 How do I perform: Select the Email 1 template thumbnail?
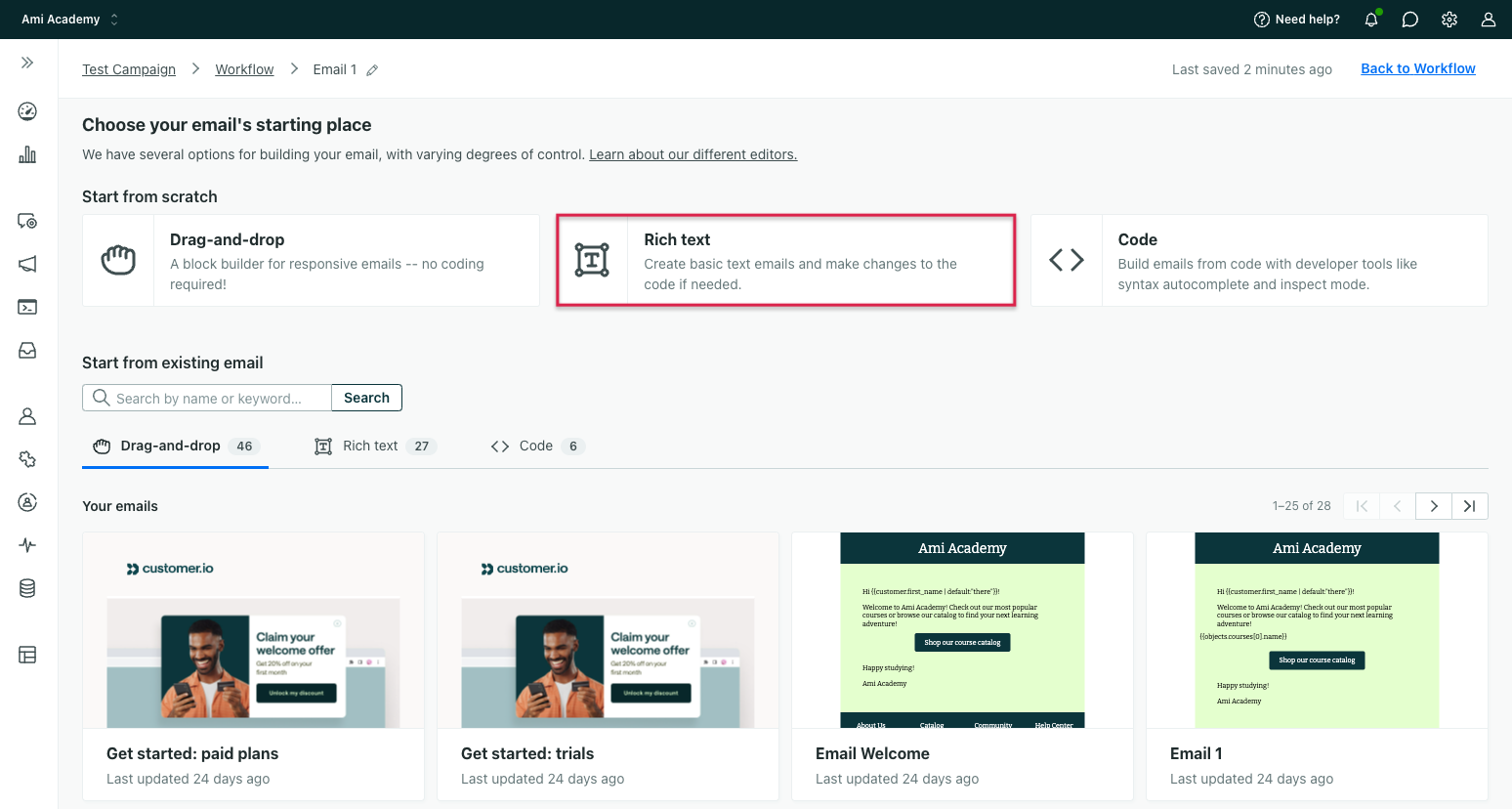1318,630
